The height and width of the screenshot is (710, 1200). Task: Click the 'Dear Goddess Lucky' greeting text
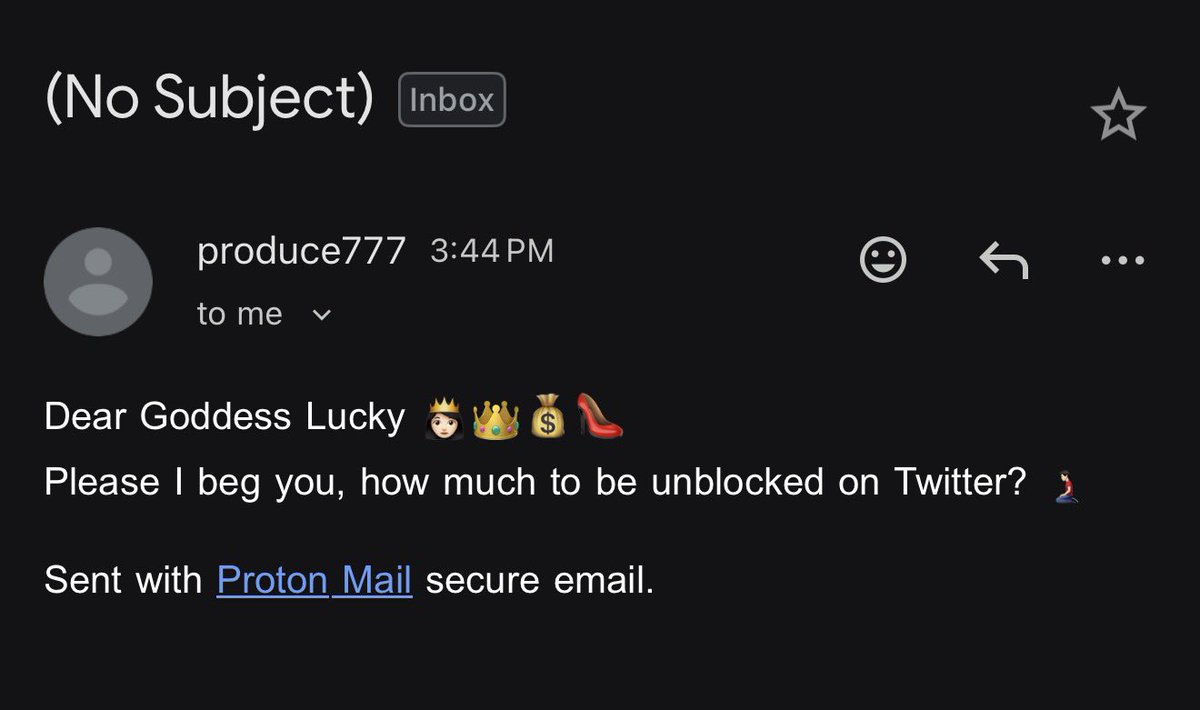[x=223, y=417]
